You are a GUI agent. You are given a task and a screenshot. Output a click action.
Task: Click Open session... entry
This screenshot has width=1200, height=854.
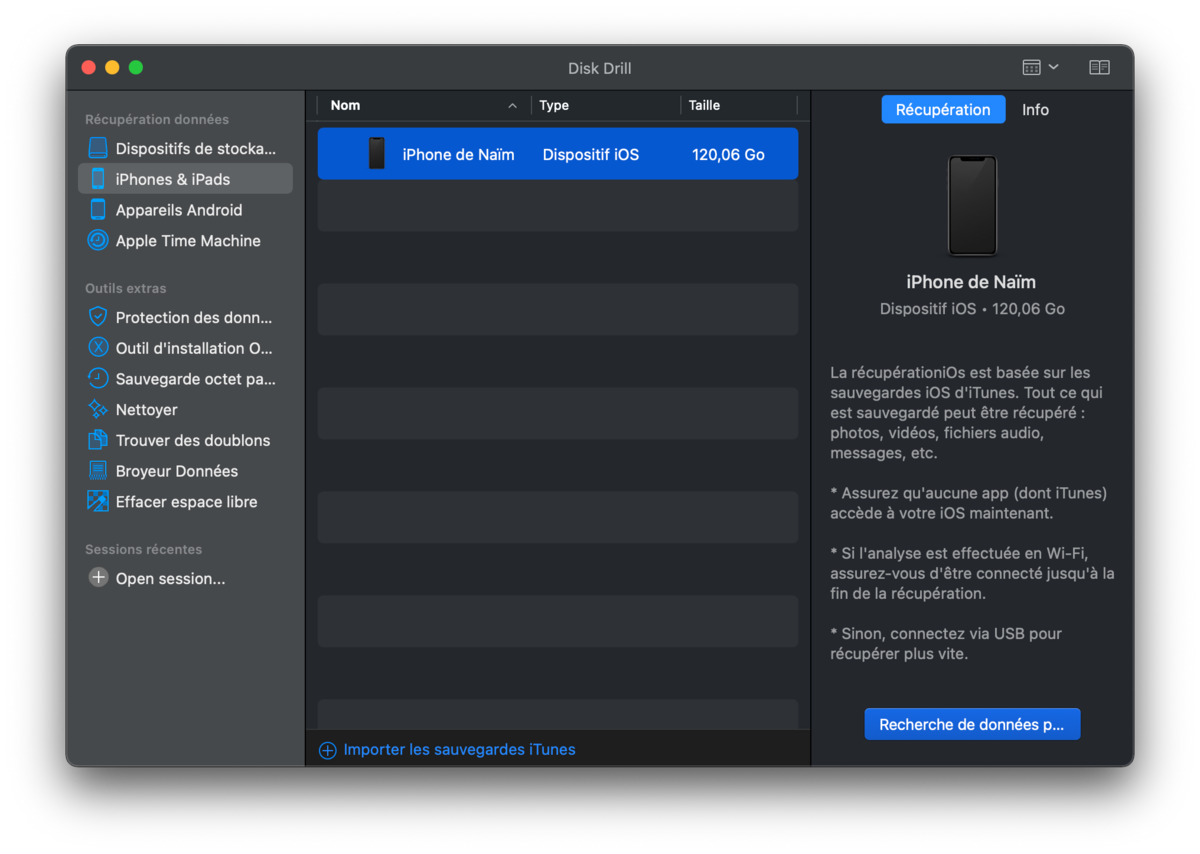[x=185, y=578]
